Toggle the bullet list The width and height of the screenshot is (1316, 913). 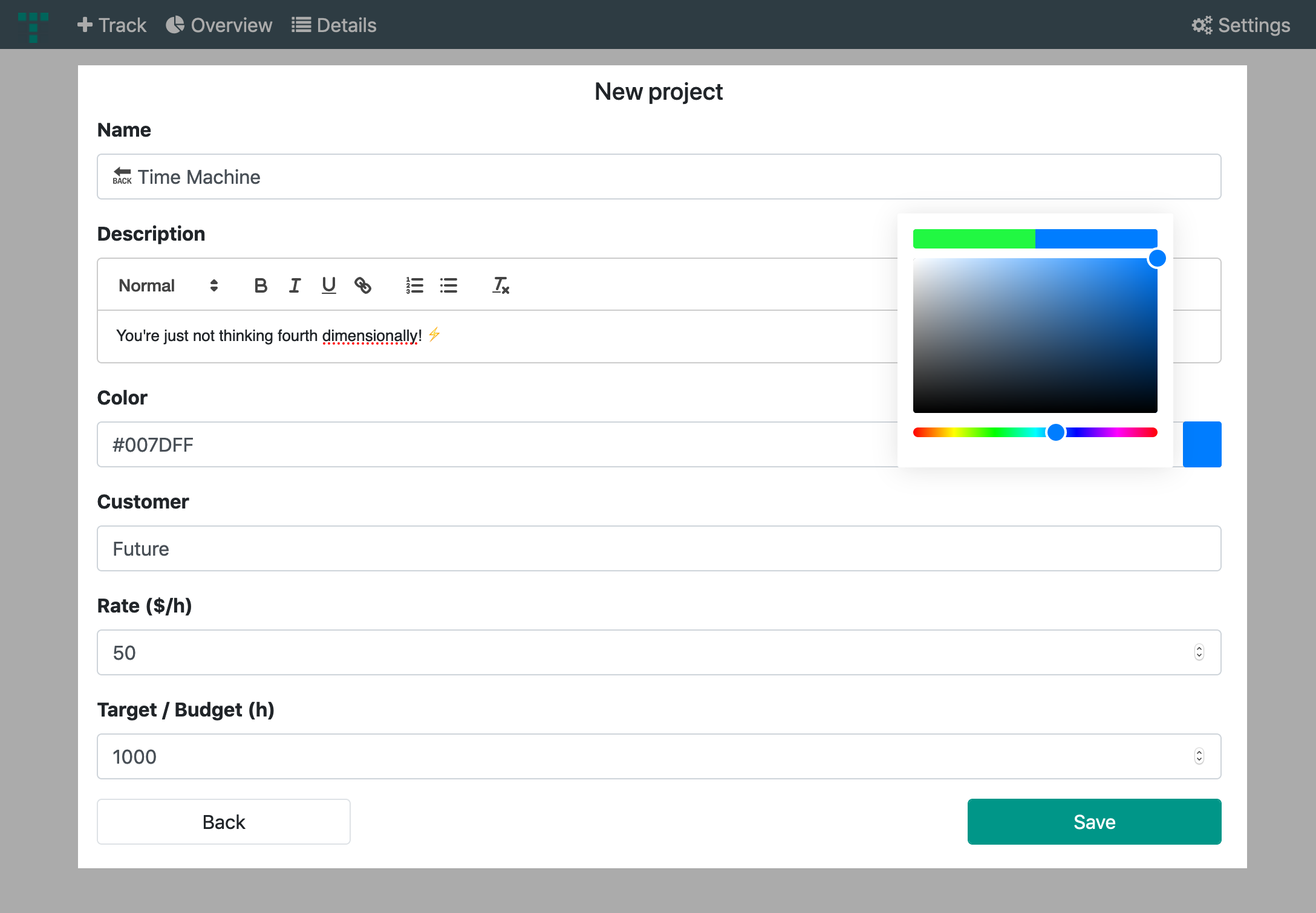point(449,285)
